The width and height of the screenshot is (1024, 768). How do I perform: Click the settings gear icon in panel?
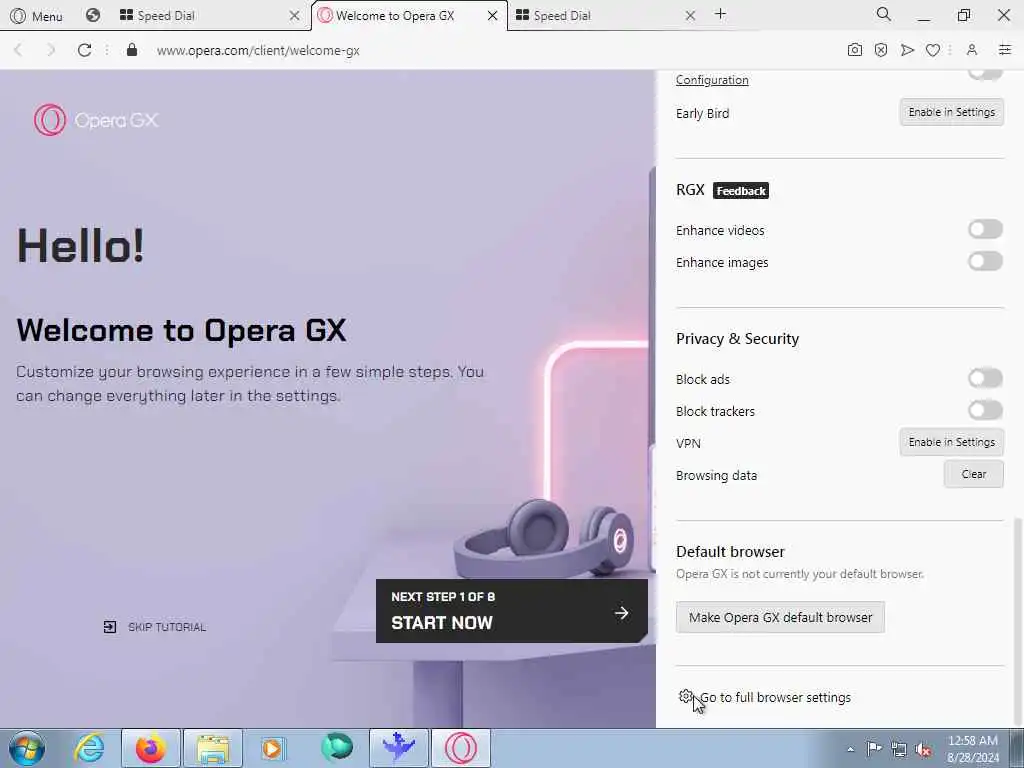(685, 696)
